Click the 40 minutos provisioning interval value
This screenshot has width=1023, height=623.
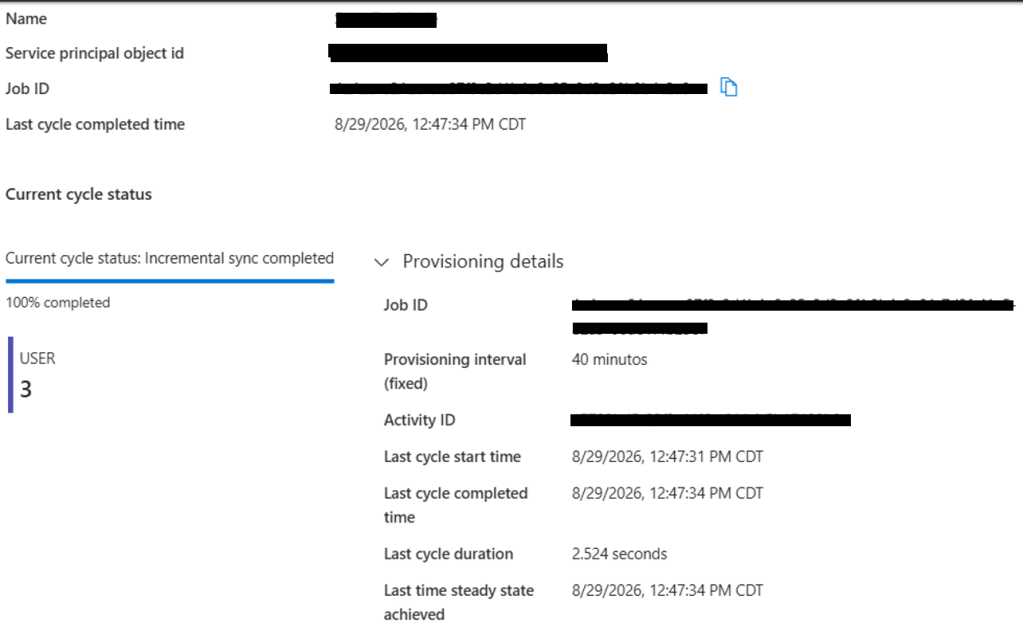[609, 359]
